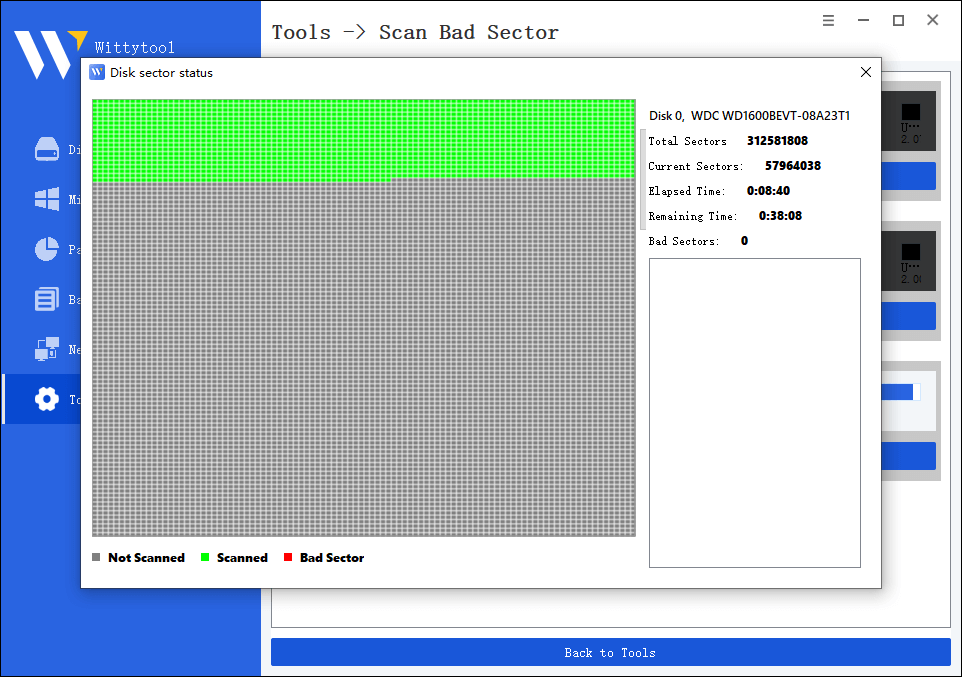Close the Disk sector status dialog
This screenshot has width=962, height=677.
(x=865, y=71)
